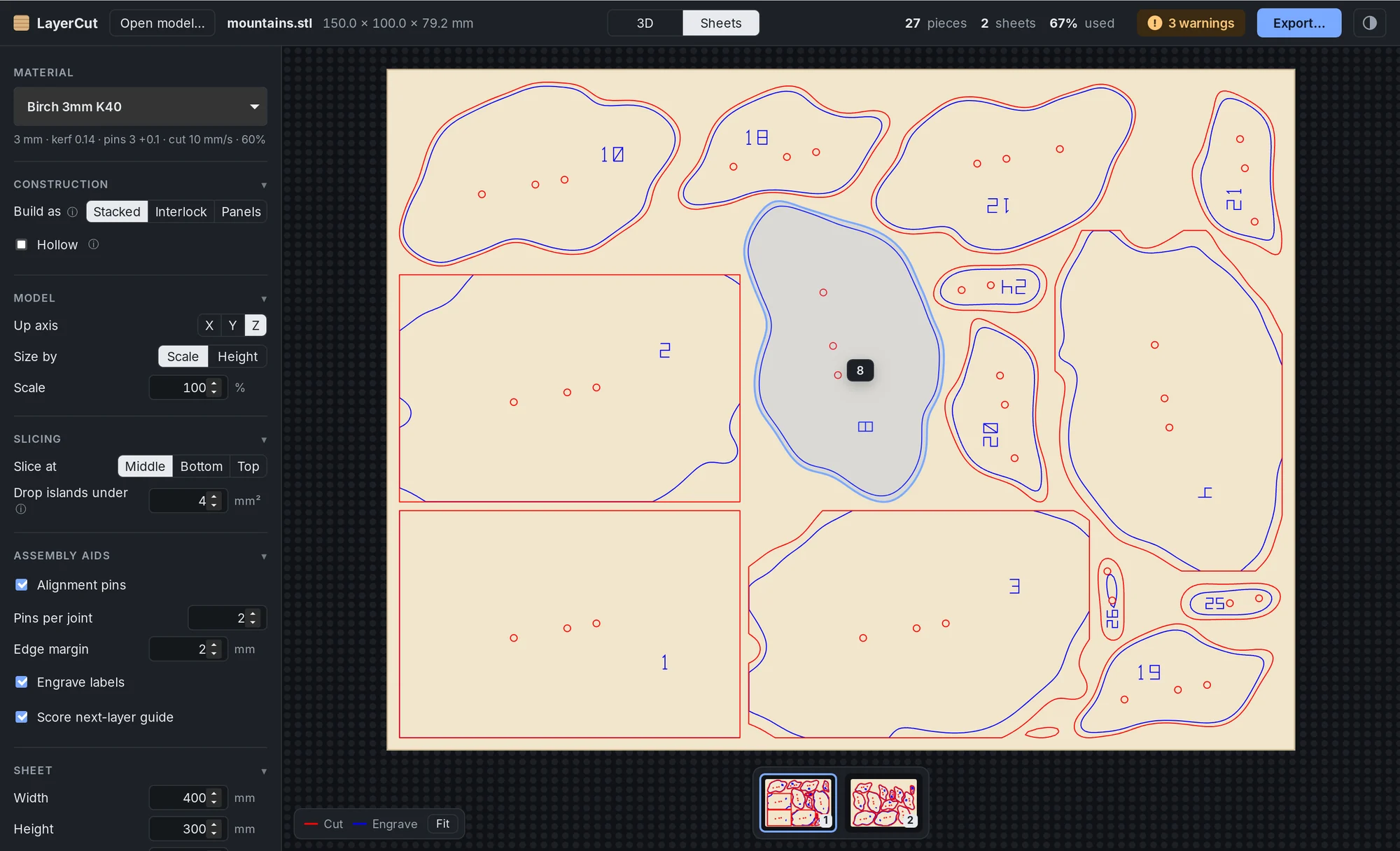Click the Export... button
The width and height of the screenshot is (1400, 851).
point(1298,23)
